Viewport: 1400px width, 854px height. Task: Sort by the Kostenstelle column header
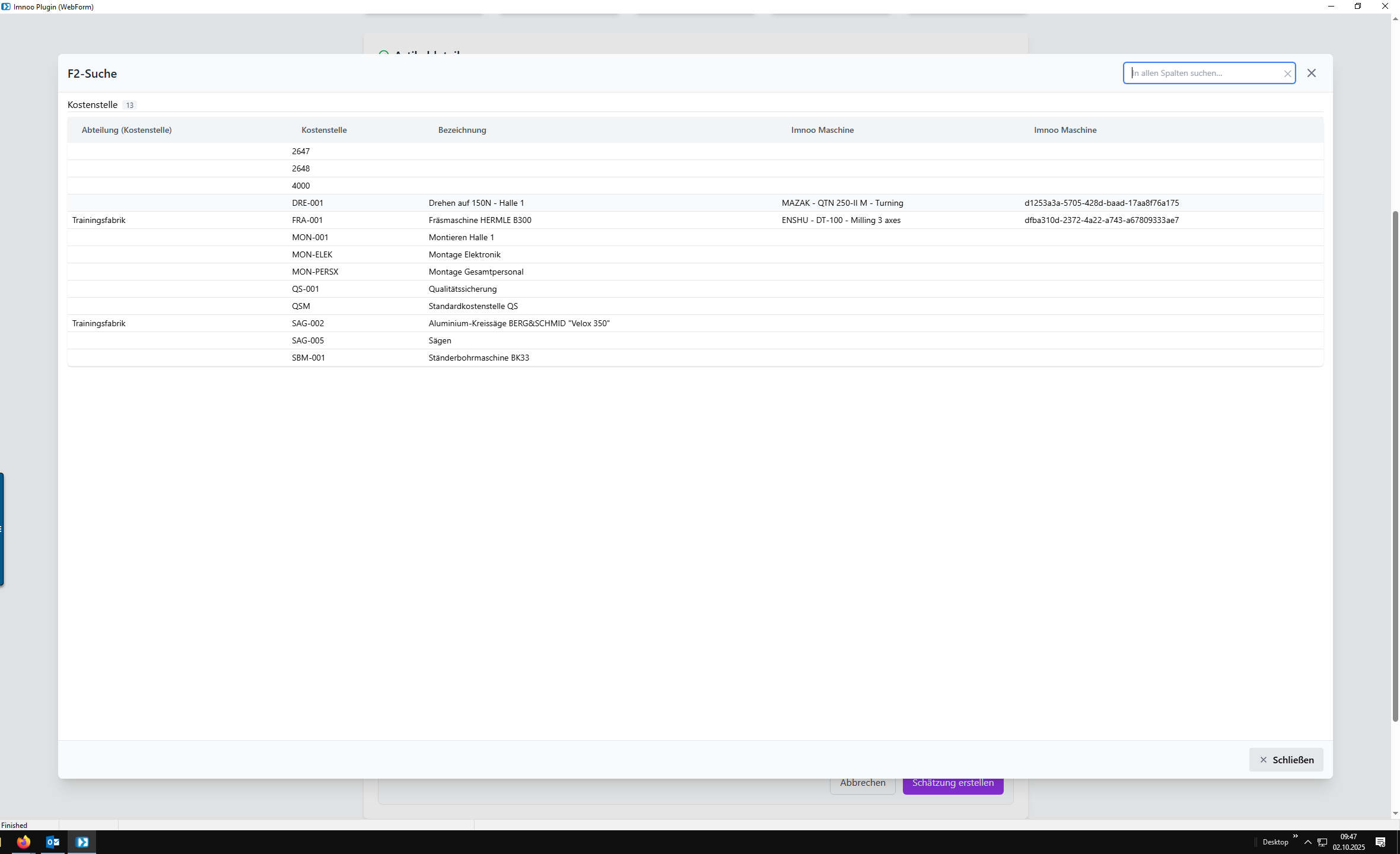[x=324, y=130]
